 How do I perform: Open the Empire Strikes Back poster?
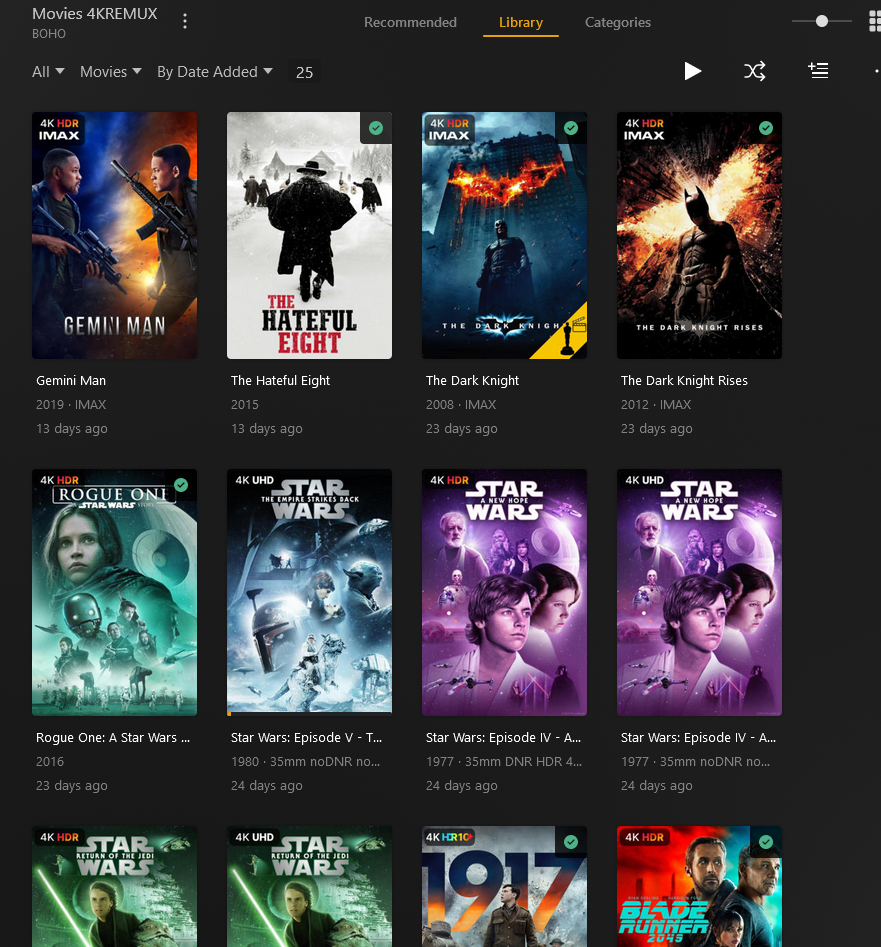(x=309, y=592)
